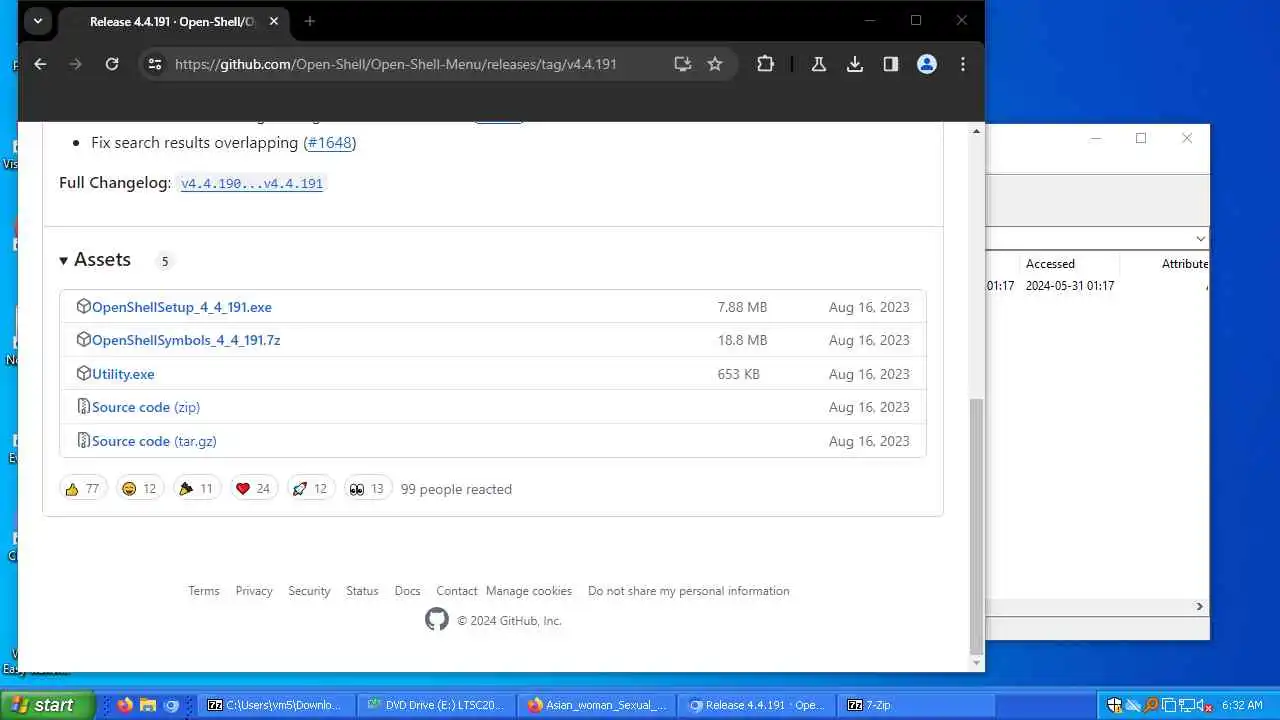
Task: Open the Chrome profile avatar
Action: pos(927,64)
